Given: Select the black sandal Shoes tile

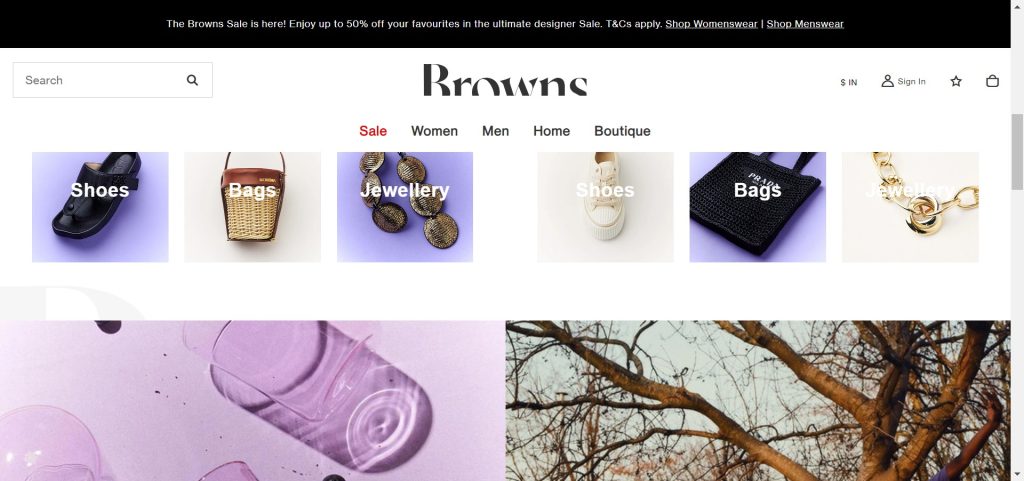Looking at the screenshot, I should (100, 207).
